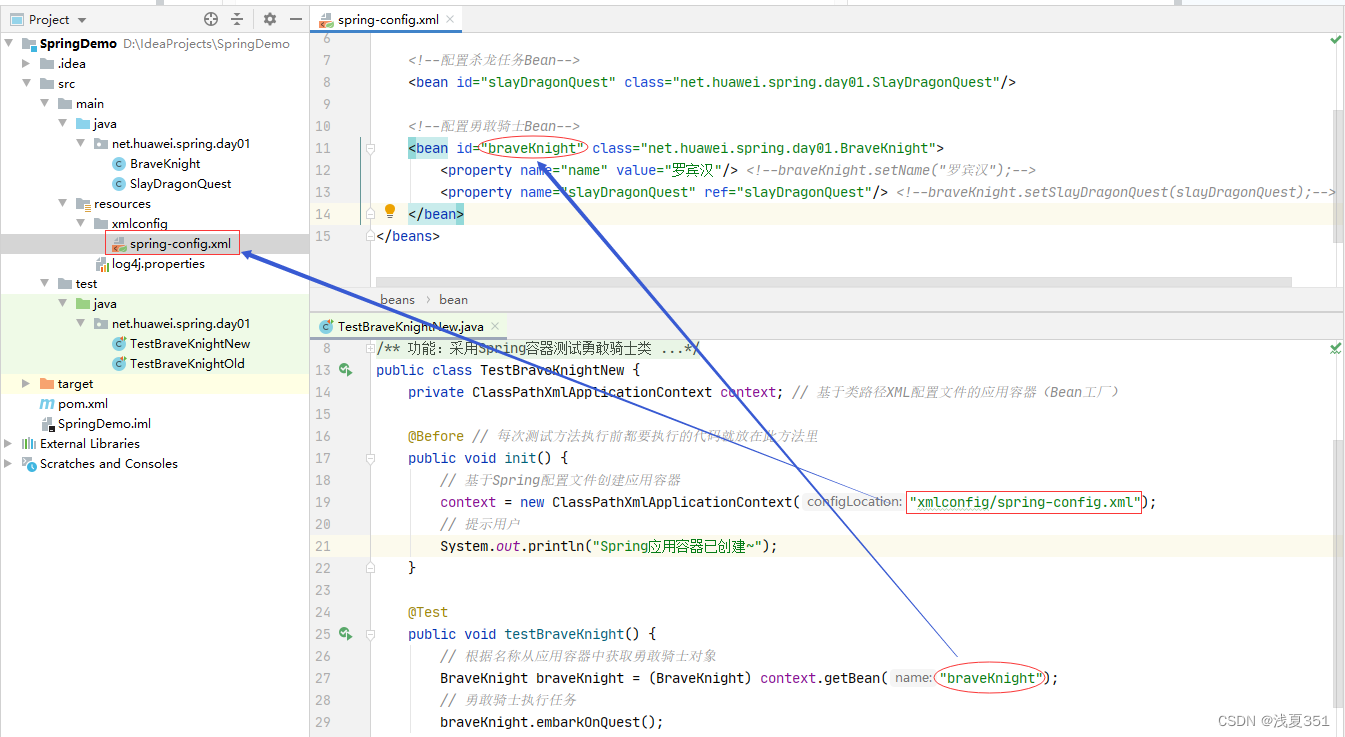
Task: Click the collapse all icon in Project panel
Action: [x=237, y=19]
